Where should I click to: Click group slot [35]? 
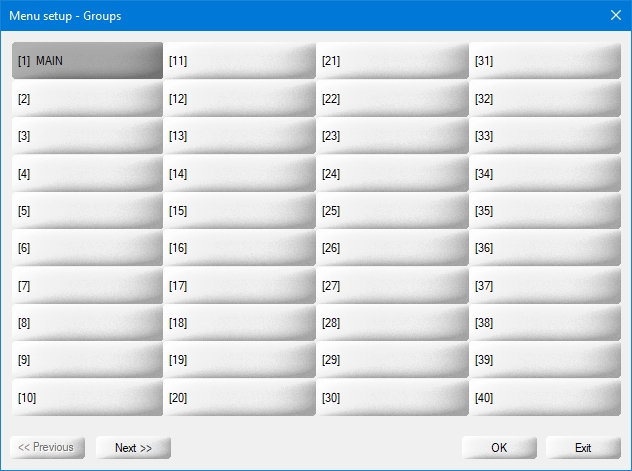545,211
